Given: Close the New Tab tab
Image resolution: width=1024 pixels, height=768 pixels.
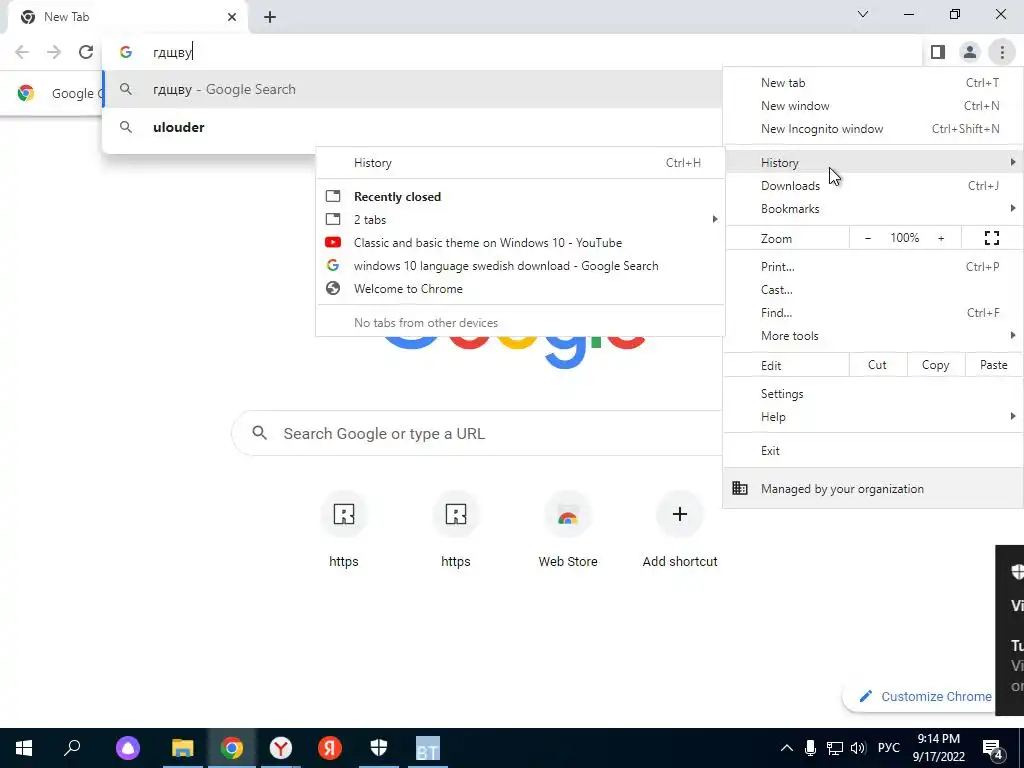Looking at the screenshot, I should tap(232, 17).
